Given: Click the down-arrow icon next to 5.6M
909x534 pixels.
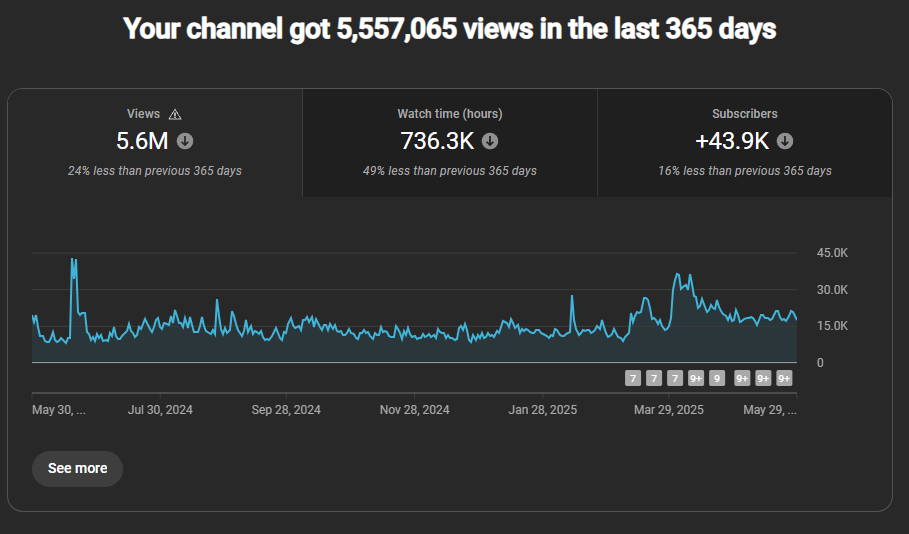Looking at the screenshot, I should click(185, 141).
